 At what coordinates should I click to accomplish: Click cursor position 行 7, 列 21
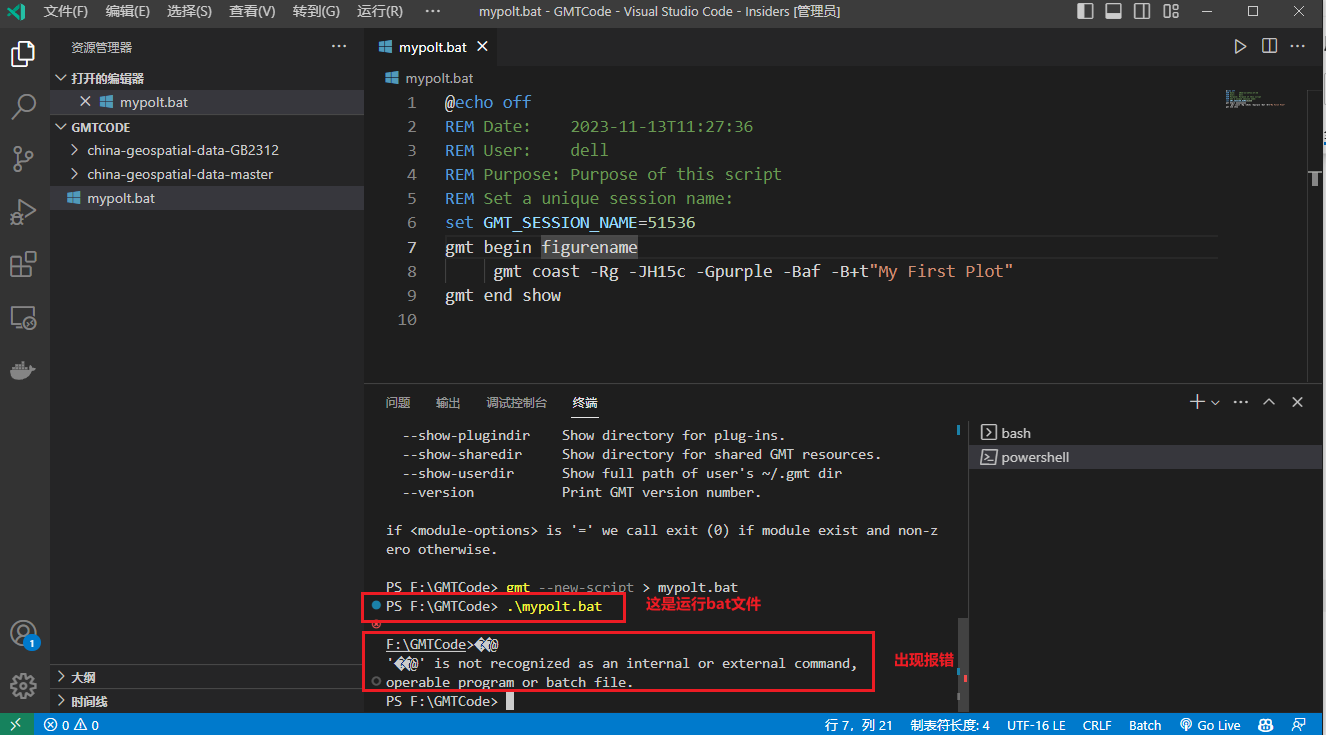(x=858, y=725)
